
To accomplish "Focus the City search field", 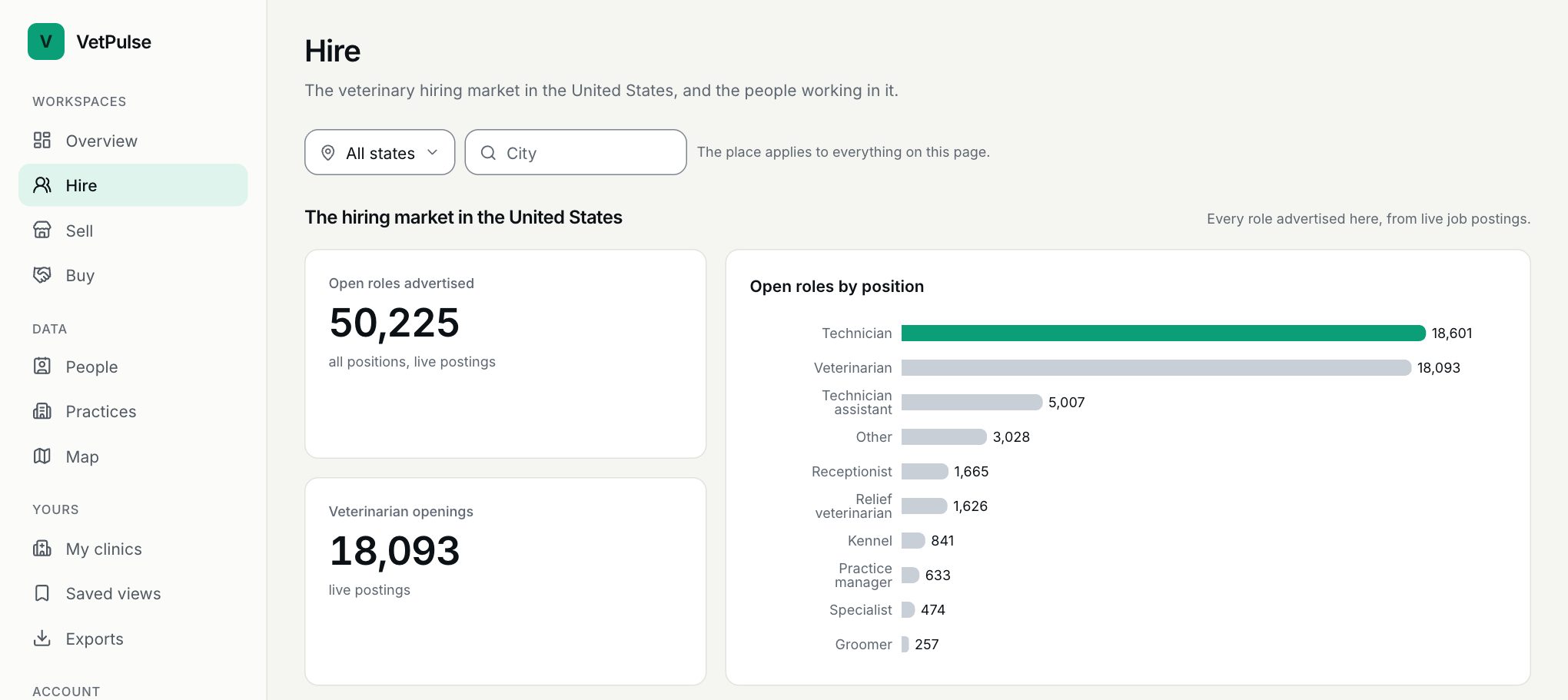I will pyautogui.click(x=576, y=152).
